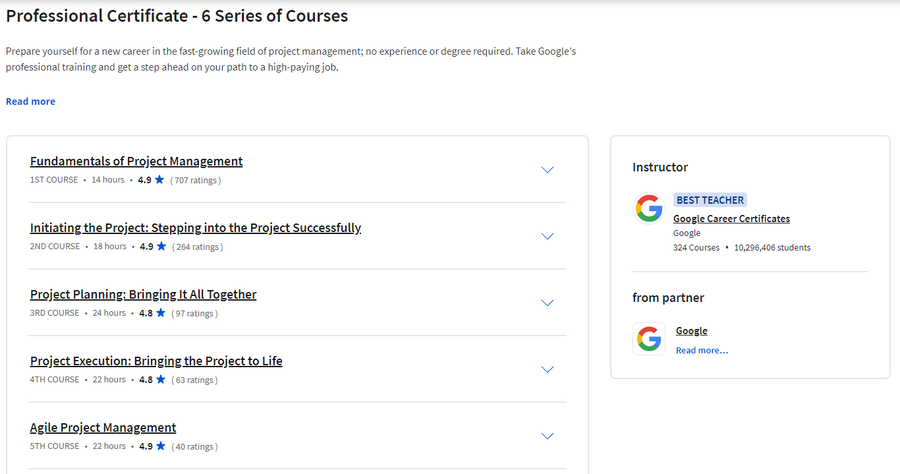Open the Google Career Certificates instructor link
Screen dimensions: 900x474
coord(731,219)
